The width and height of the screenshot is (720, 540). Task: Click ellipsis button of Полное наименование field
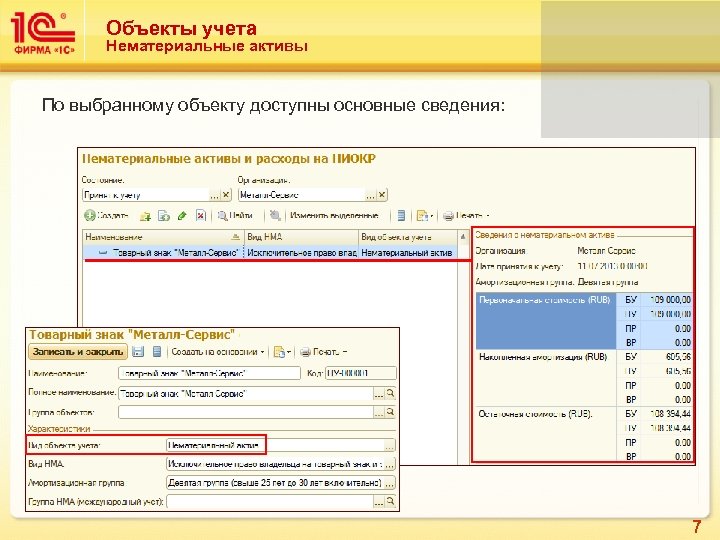click(x=379, y=394)
